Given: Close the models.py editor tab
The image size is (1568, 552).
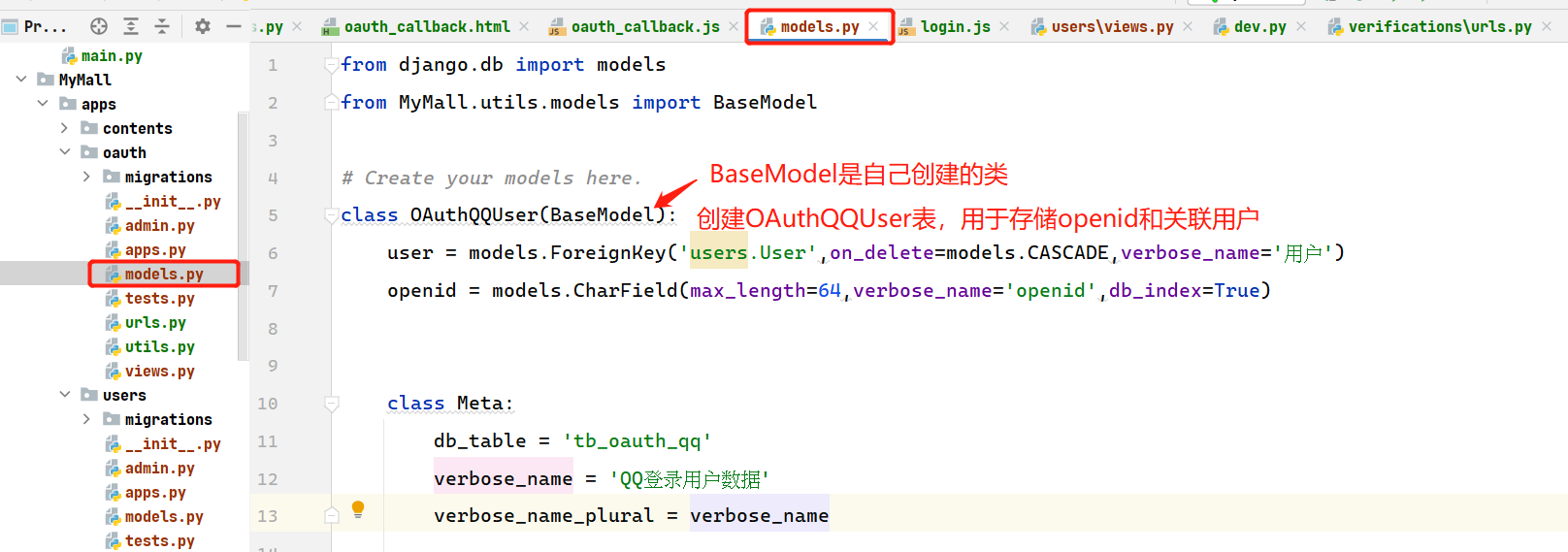Looking at the screenshot, I should 873,26.
